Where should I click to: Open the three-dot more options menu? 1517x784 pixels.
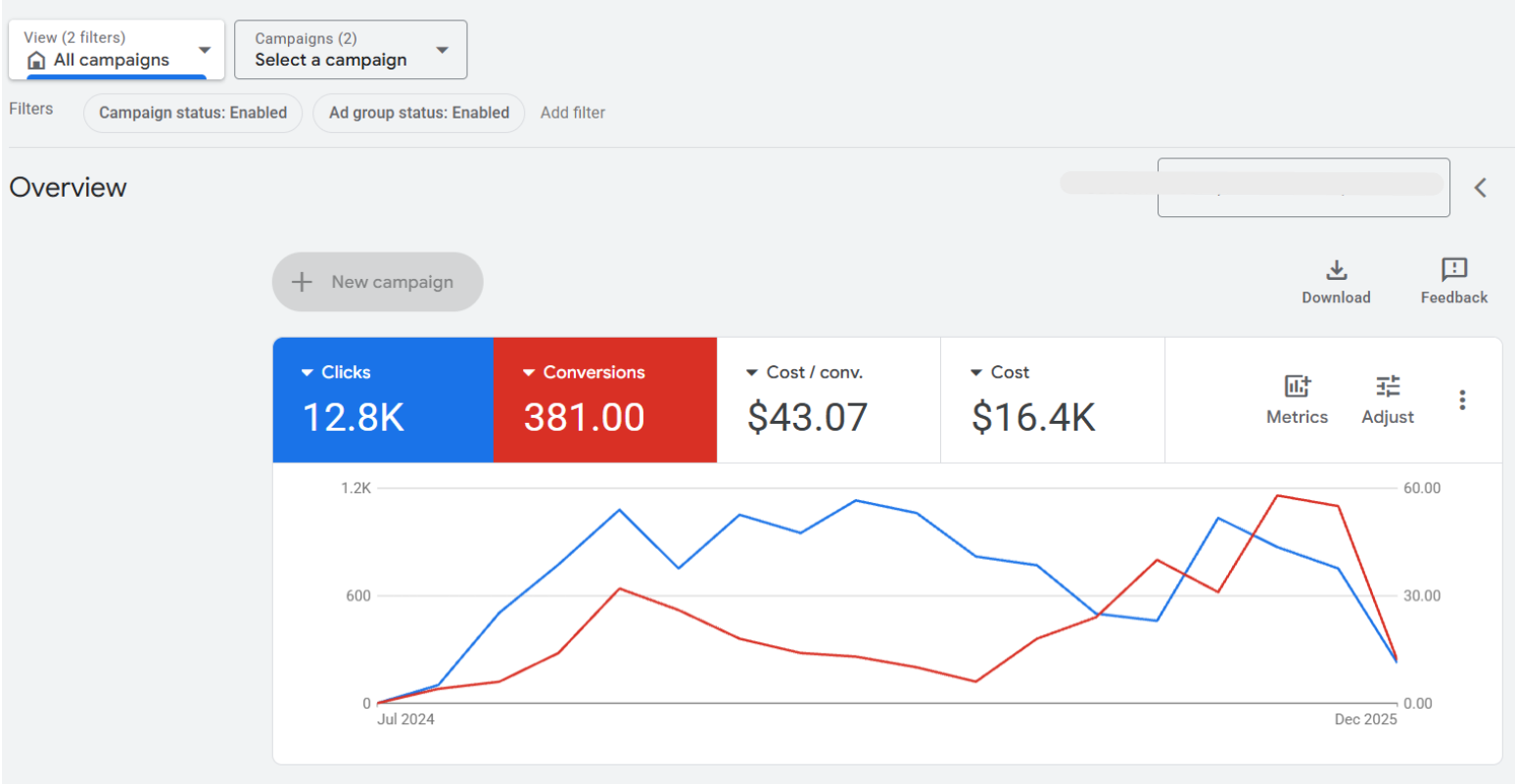click(1462, 399)
